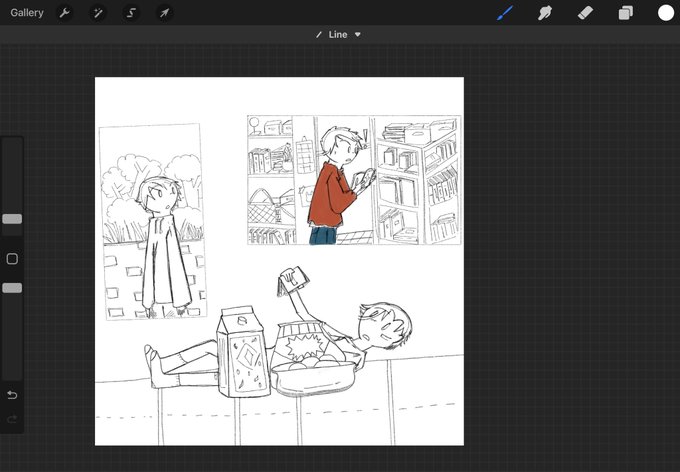Click the brush opacity slider handle
Screen dimensions: 680x472
(x=12, y=288)
